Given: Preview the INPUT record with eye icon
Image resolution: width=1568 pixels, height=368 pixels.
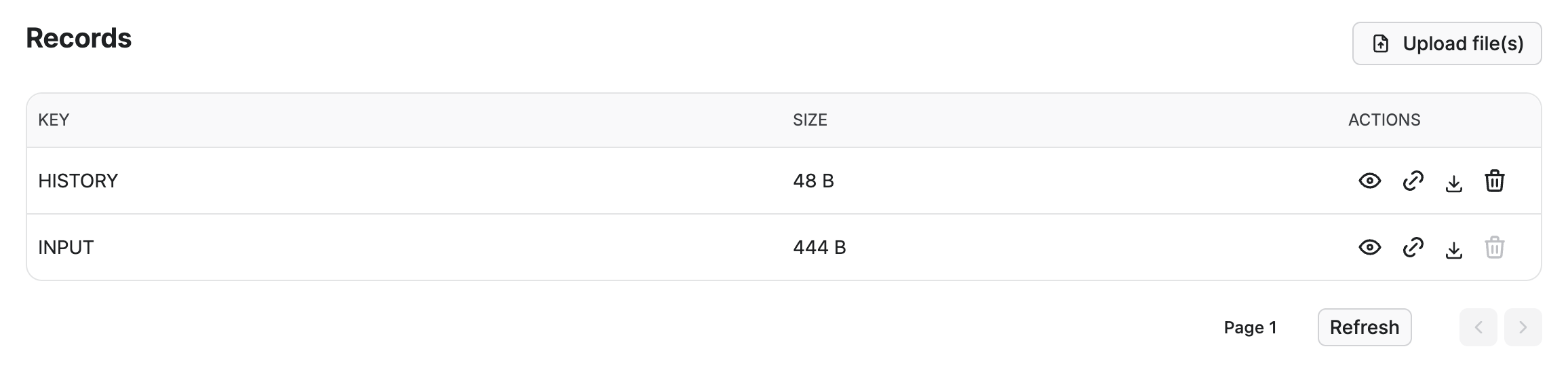Looking at the screenshot, I should point(1369,247).
